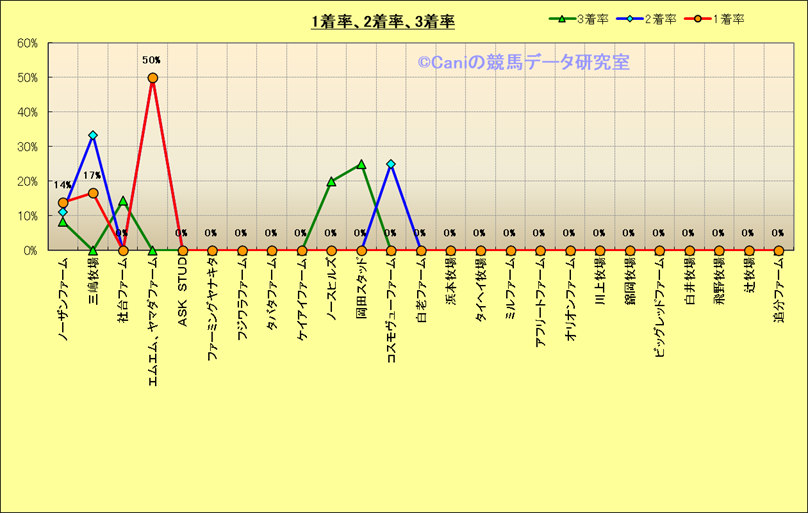Select the blue diamond marker at コスモヴューファーム
Image resolution: width=808 pixels, height=513 pixels.
[x=391, y=164]
